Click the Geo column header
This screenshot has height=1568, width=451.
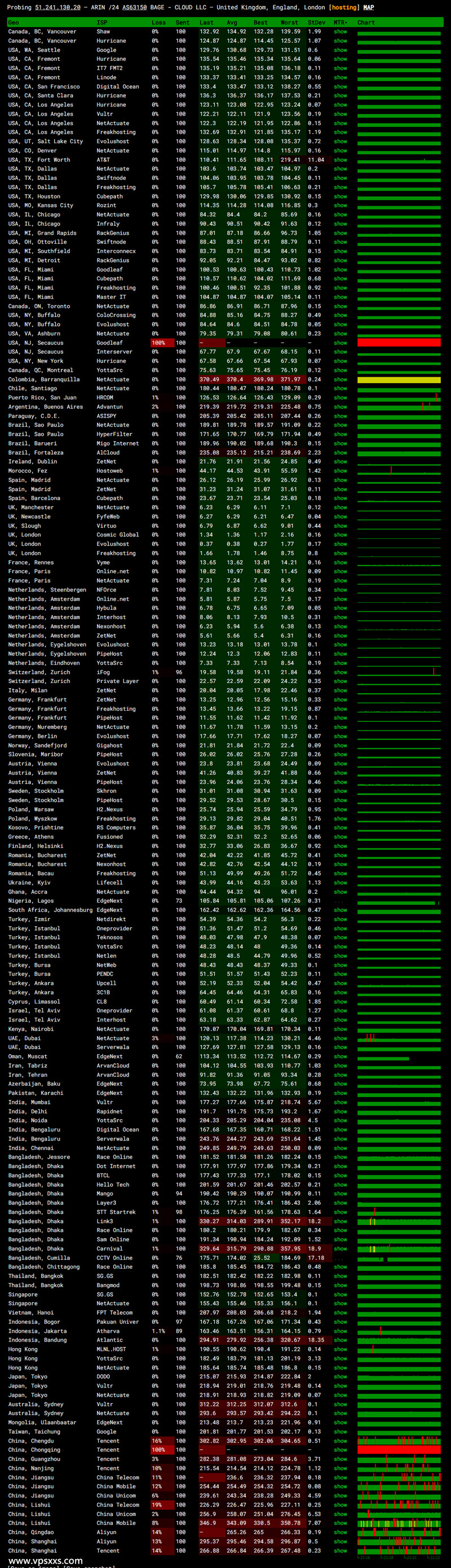point(14,23)
